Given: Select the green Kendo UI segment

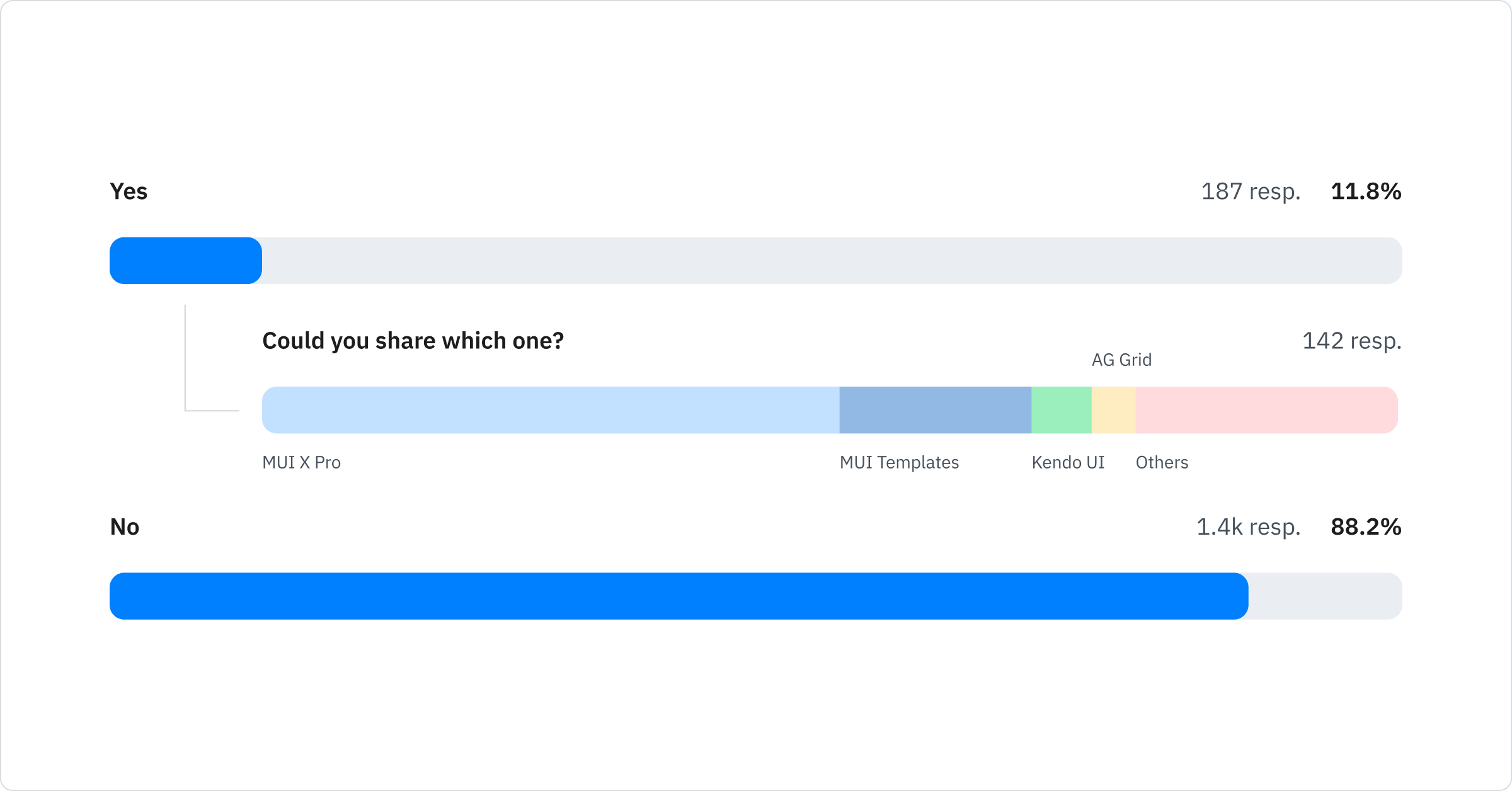Looking at the screenshot, I should pos(1061,410).
